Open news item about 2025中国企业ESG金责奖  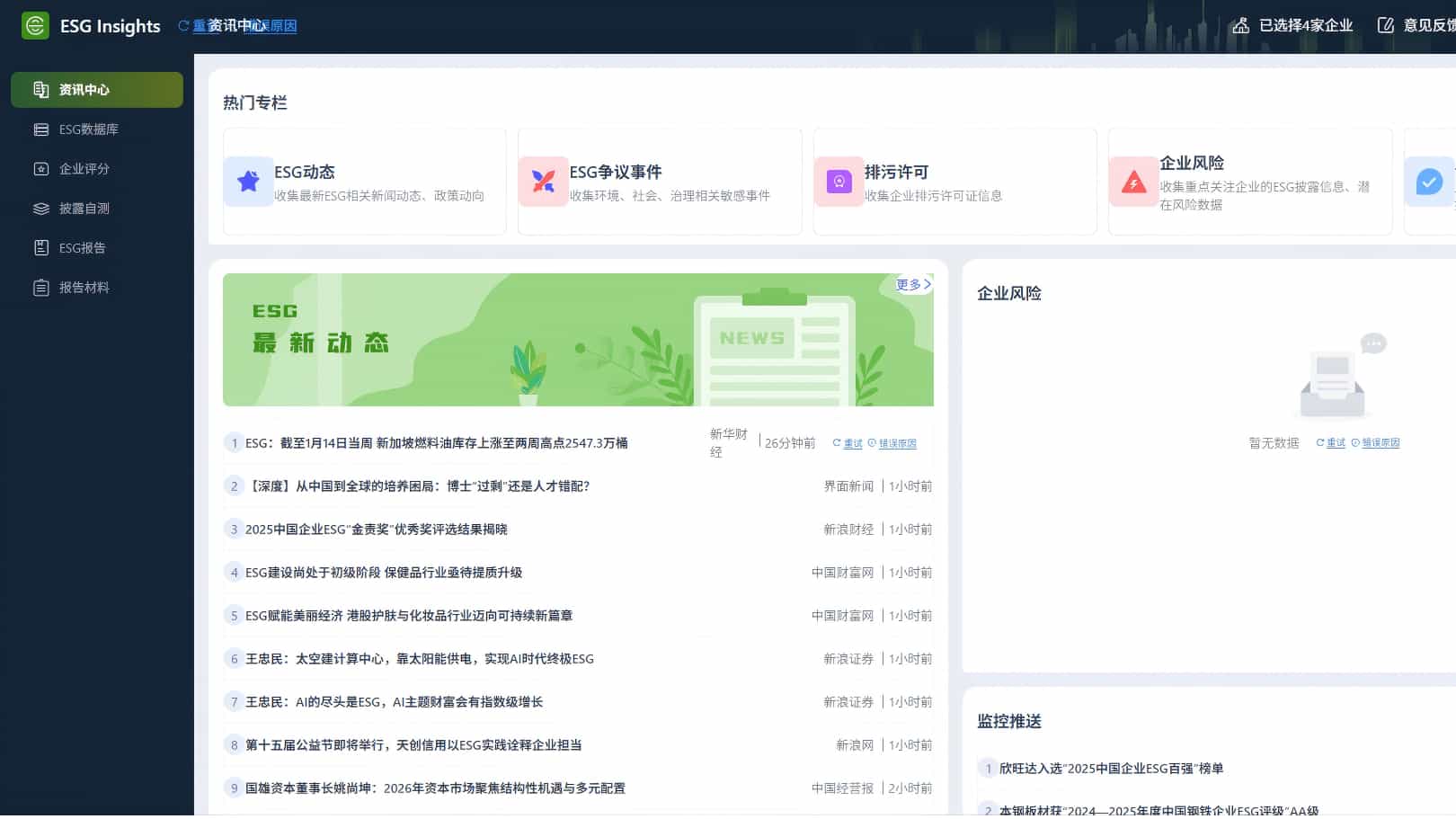click(x=377, y=529)
